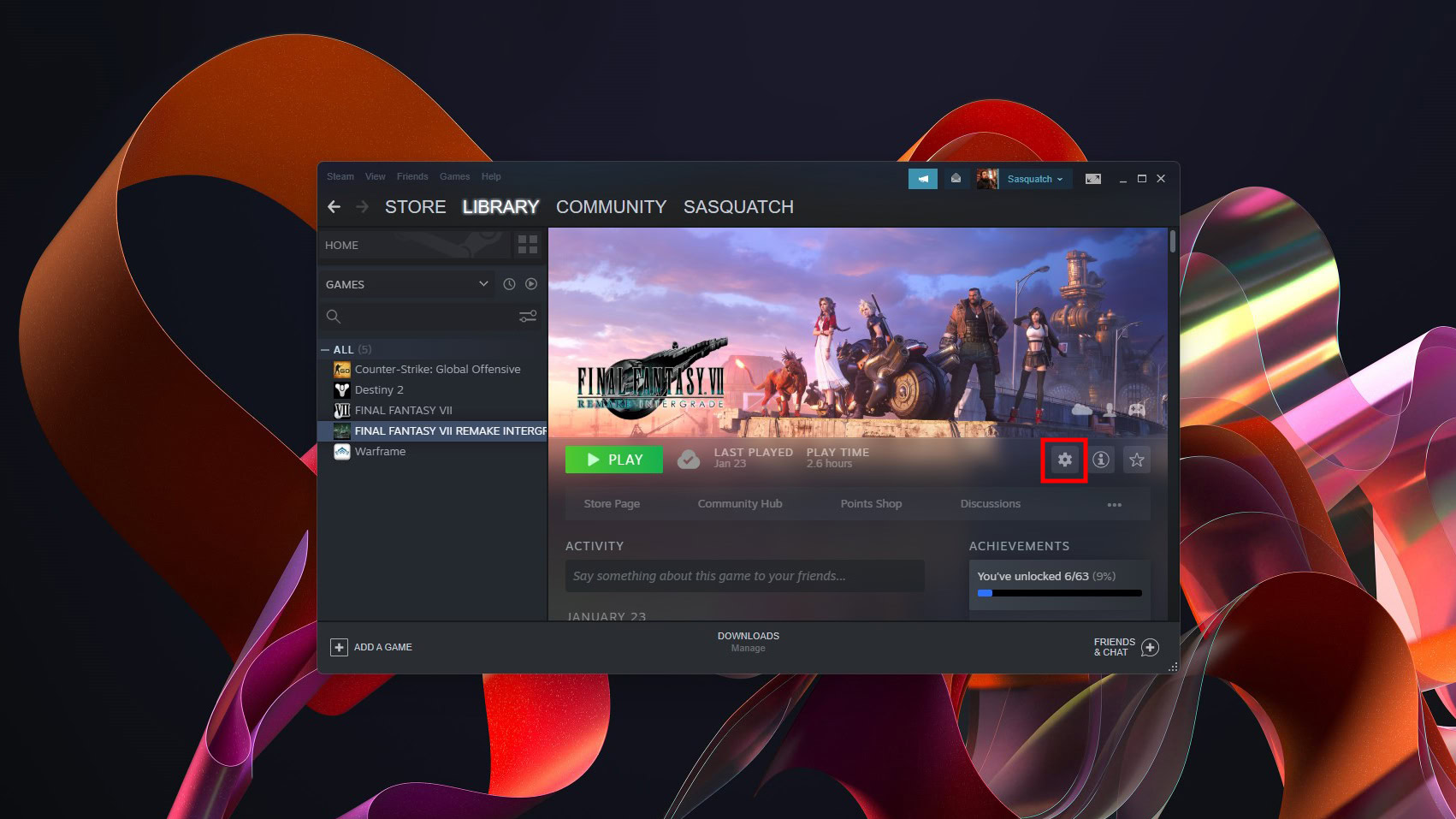
Task: Open settings gear for the selected game
Action: tap(1064, 460)
